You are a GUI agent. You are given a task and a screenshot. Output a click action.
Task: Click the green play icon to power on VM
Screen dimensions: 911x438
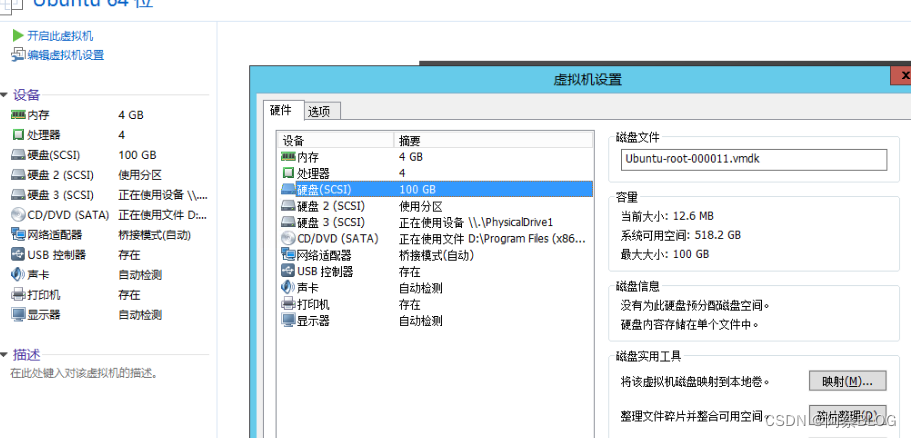point(17,36)
